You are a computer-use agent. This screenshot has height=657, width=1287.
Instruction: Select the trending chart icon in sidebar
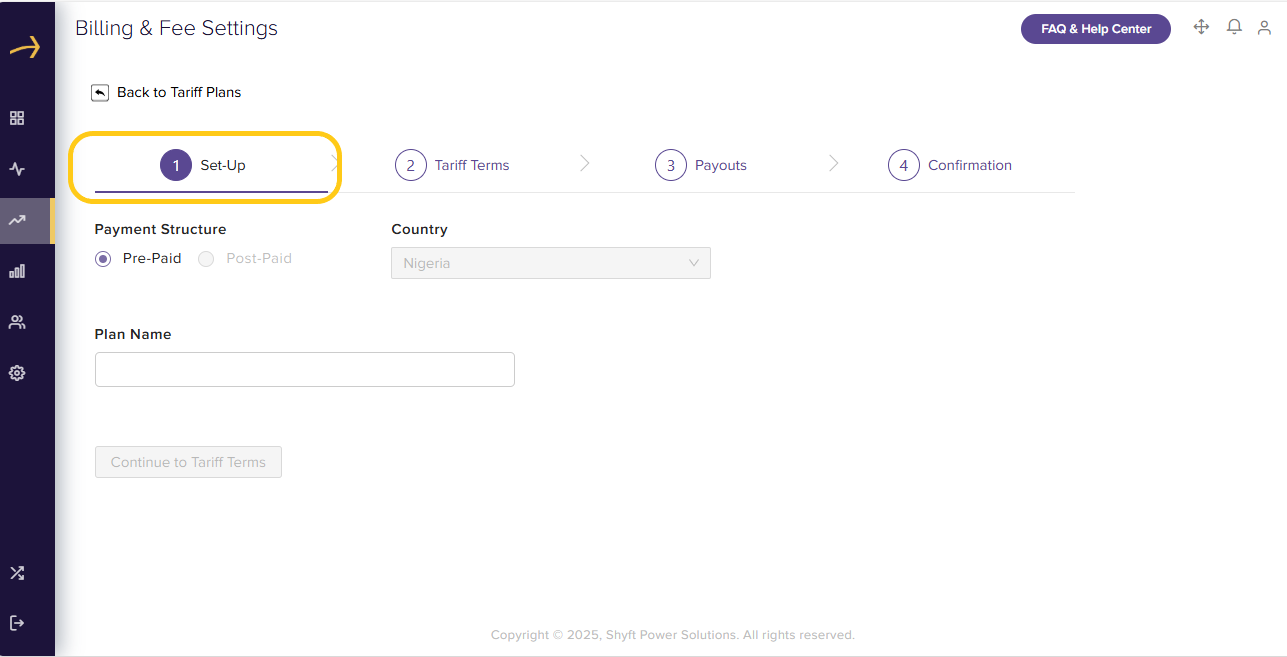[x=17, y=220]
